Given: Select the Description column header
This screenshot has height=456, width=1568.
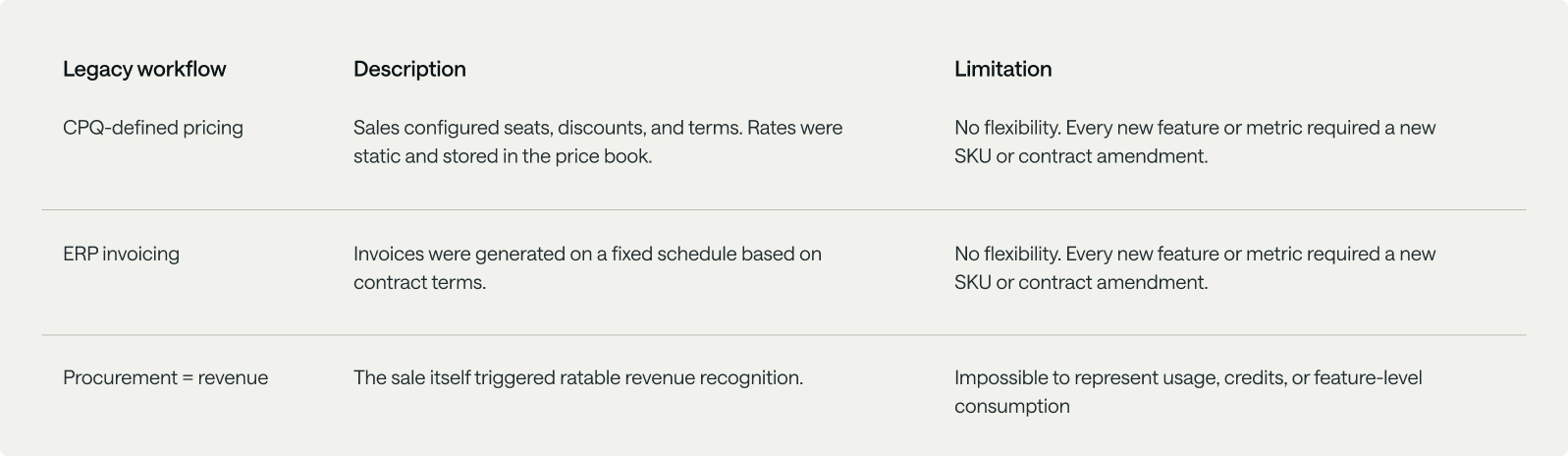Looking at the screenshot, I should pos(409,69).
